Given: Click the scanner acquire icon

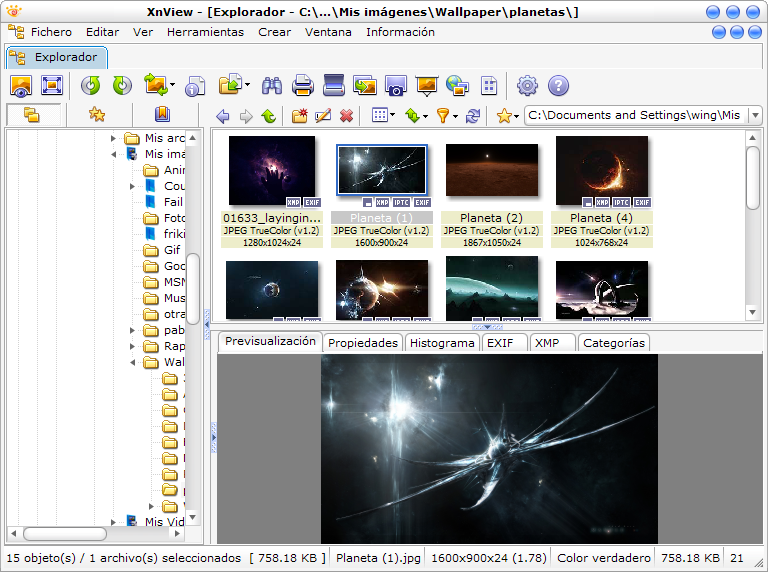Looking at the screenshot, I should coord(334,86).
